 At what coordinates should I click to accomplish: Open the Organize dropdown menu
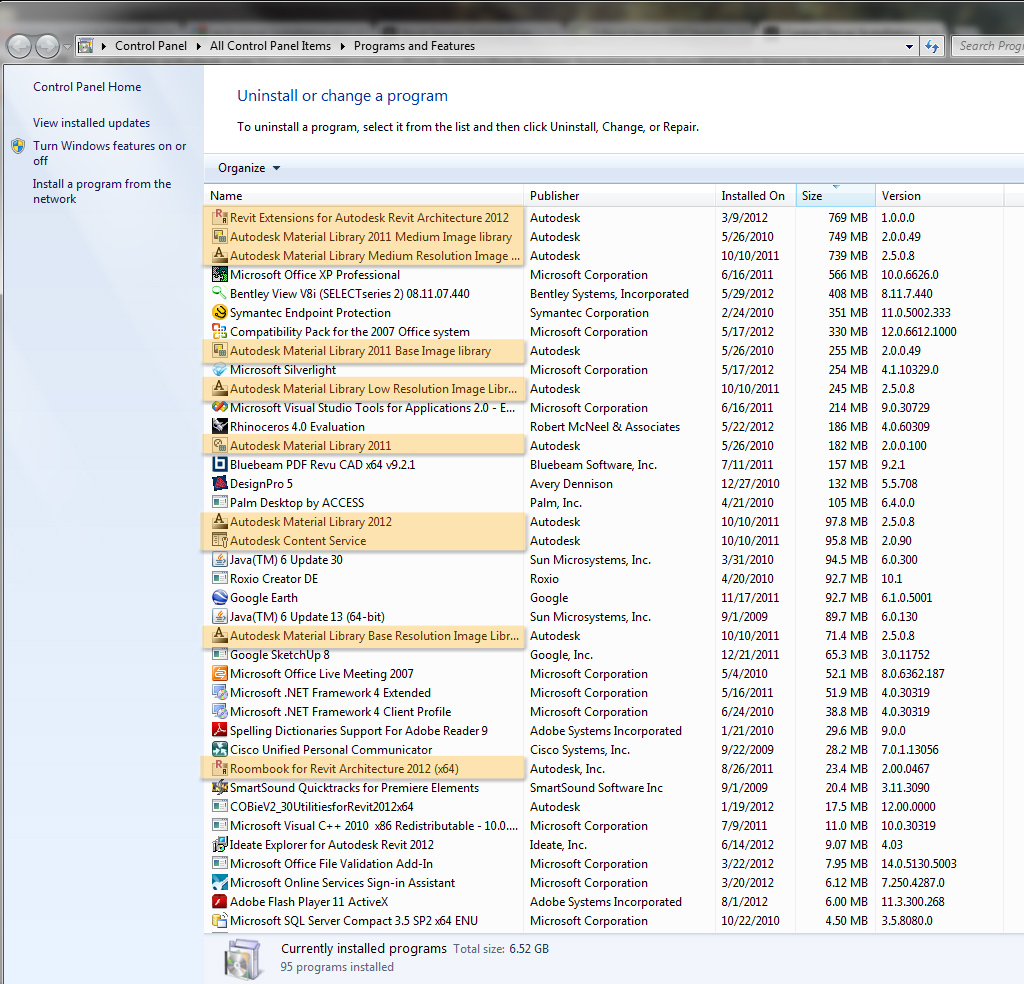(249, 168)
